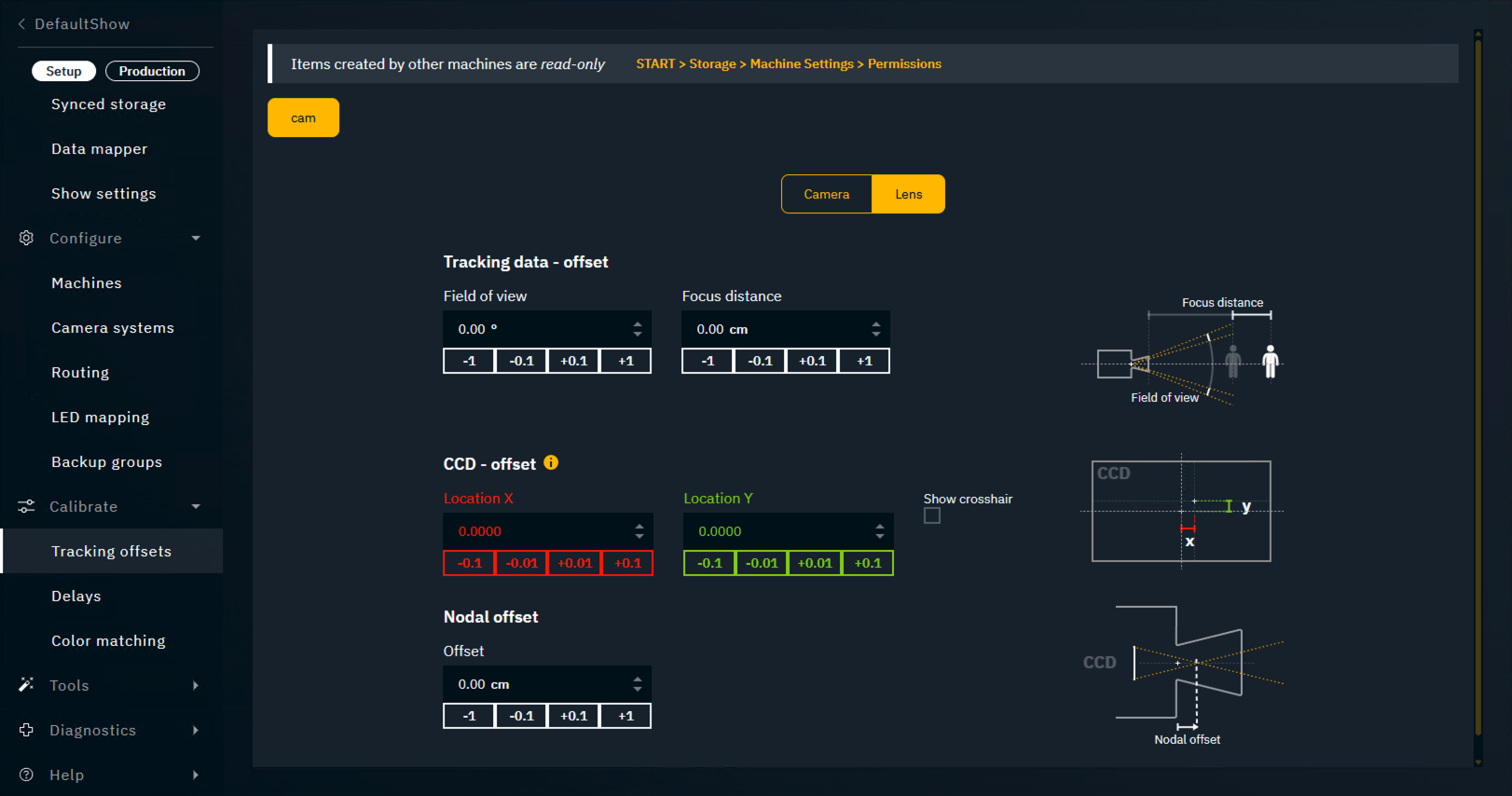Switch to Setup mode
The height and width of the screenshot is (796, 1512).
point(63,71)
